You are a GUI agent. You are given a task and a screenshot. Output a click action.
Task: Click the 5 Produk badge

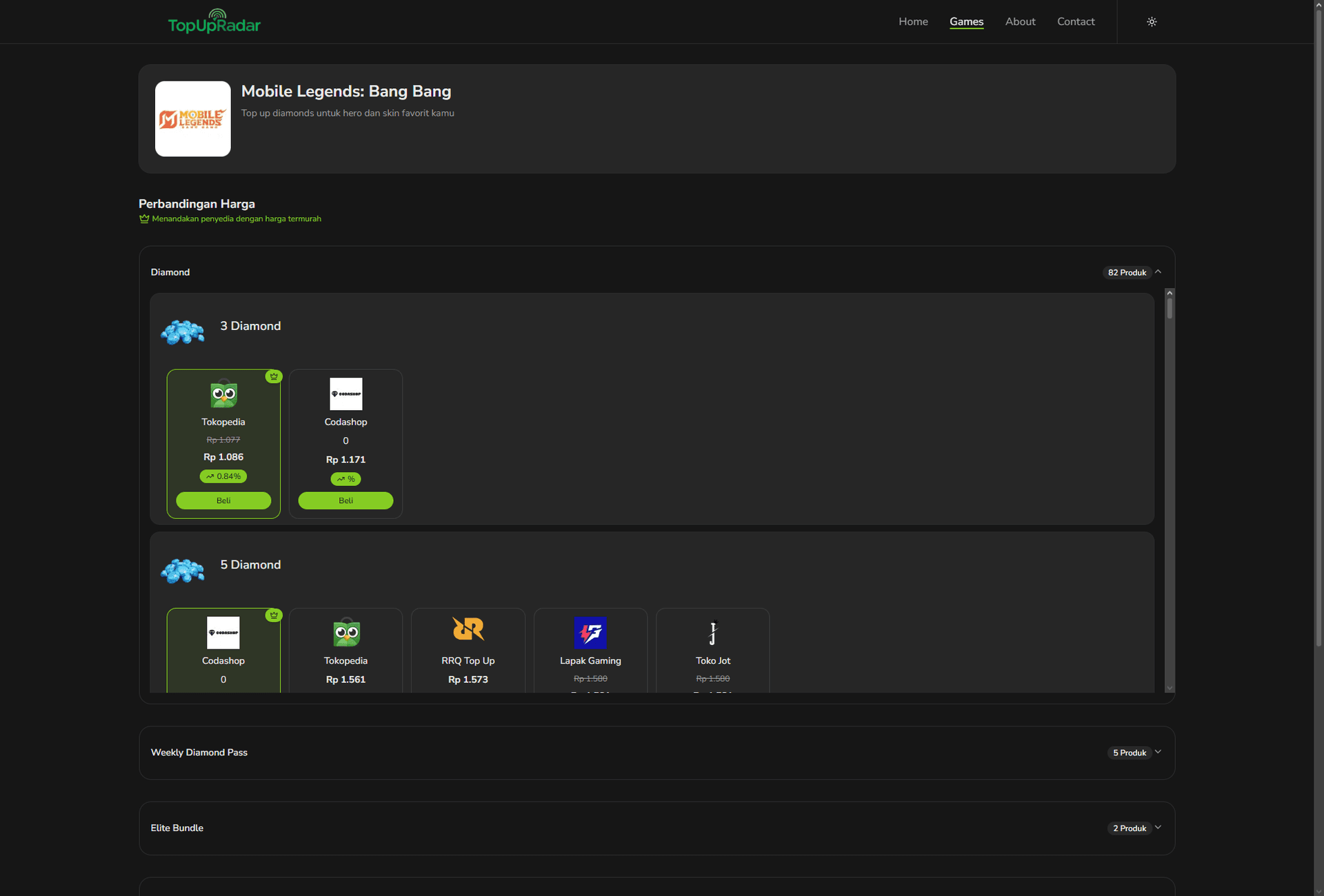point(1130,753)
